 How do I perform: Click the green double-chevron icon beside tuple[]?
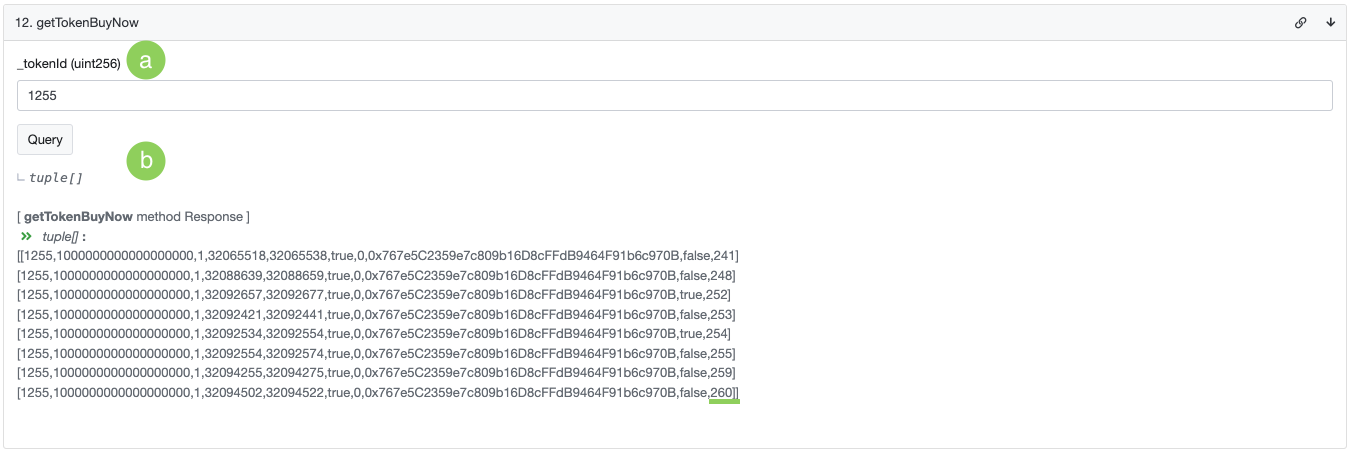coord(26,236)
